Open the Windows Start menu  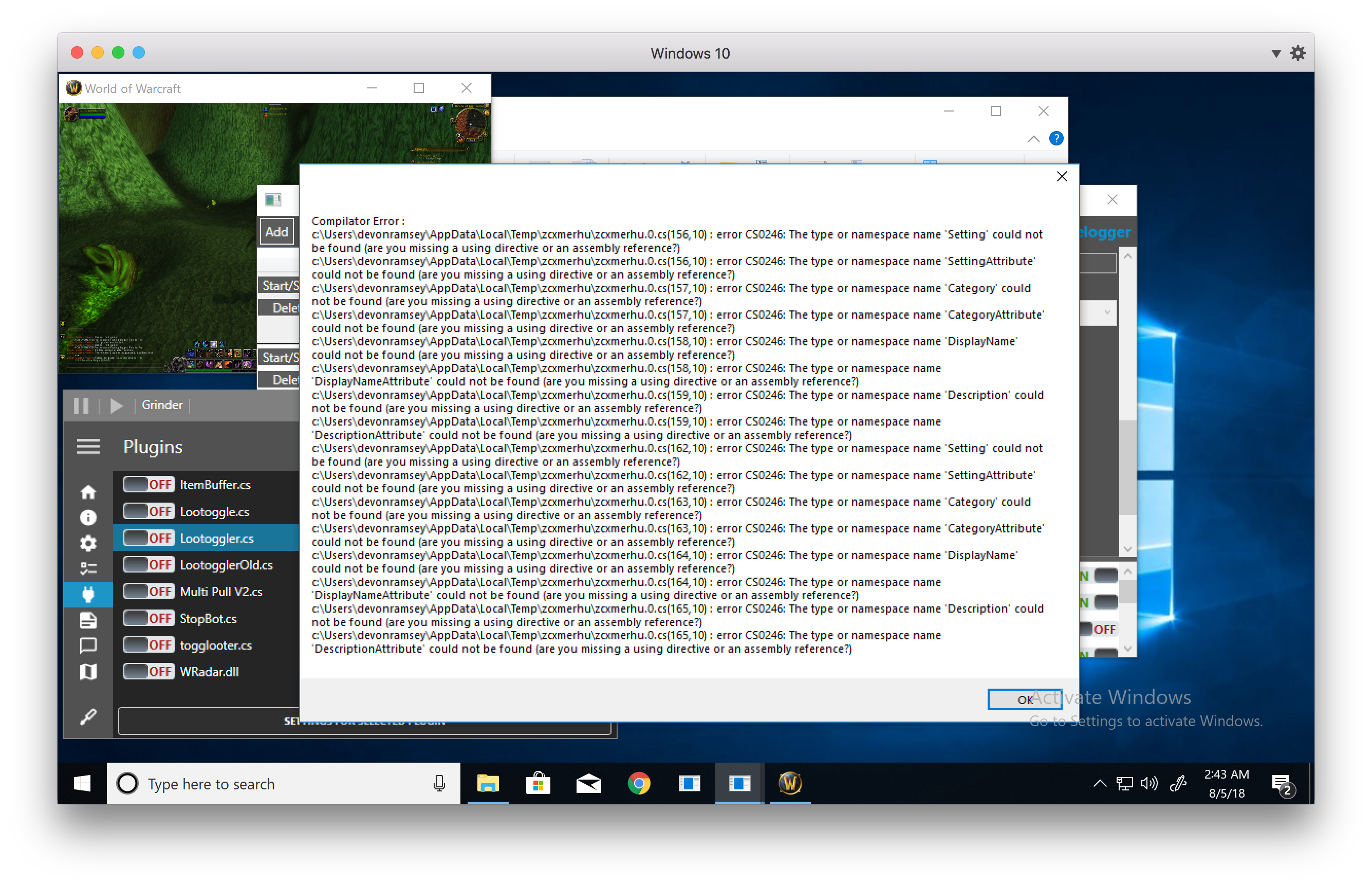click(82, 784)
